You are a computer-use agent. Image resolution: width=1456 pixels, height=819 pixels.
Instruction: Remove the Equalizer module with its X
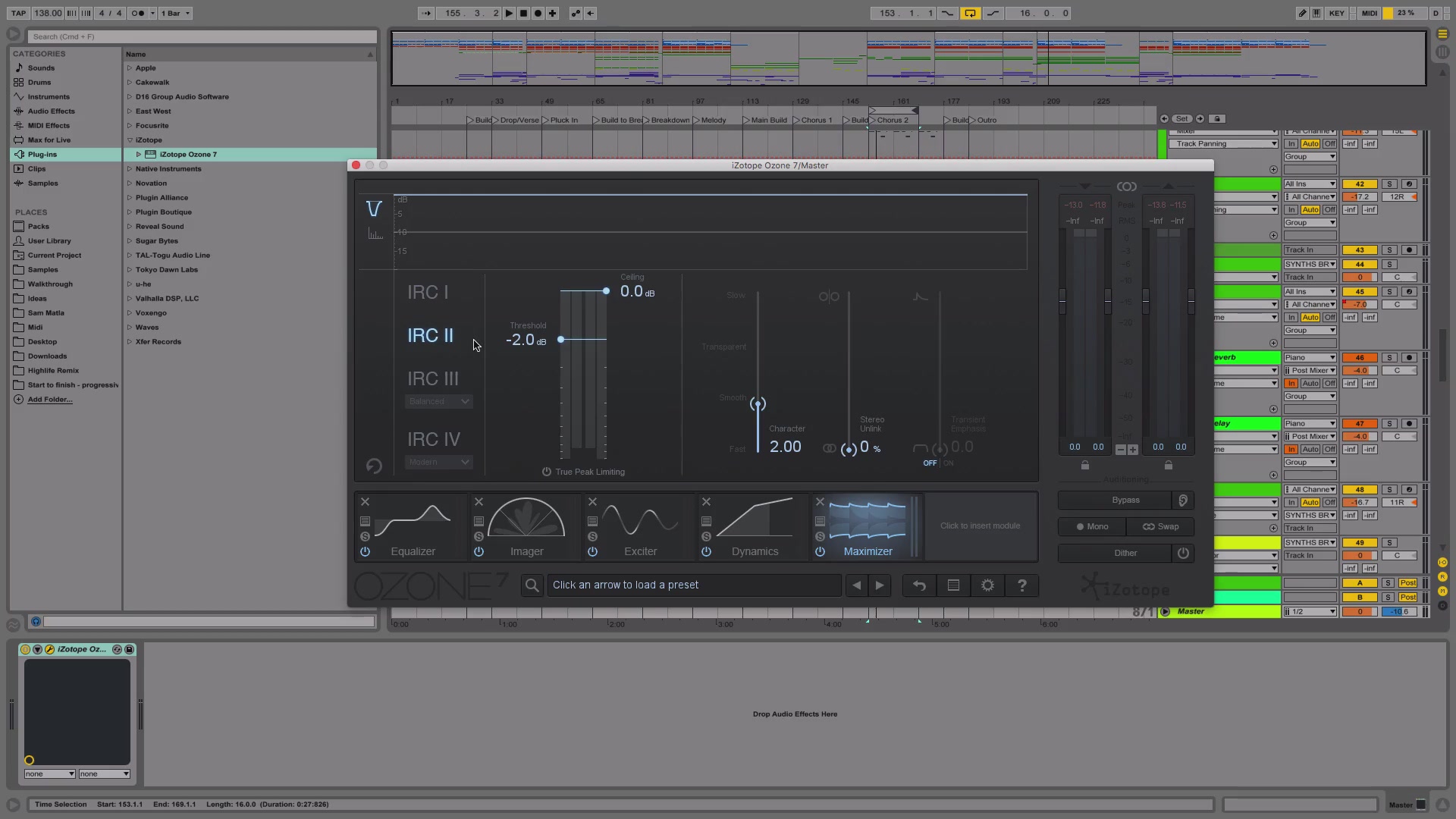pos(365,502)
